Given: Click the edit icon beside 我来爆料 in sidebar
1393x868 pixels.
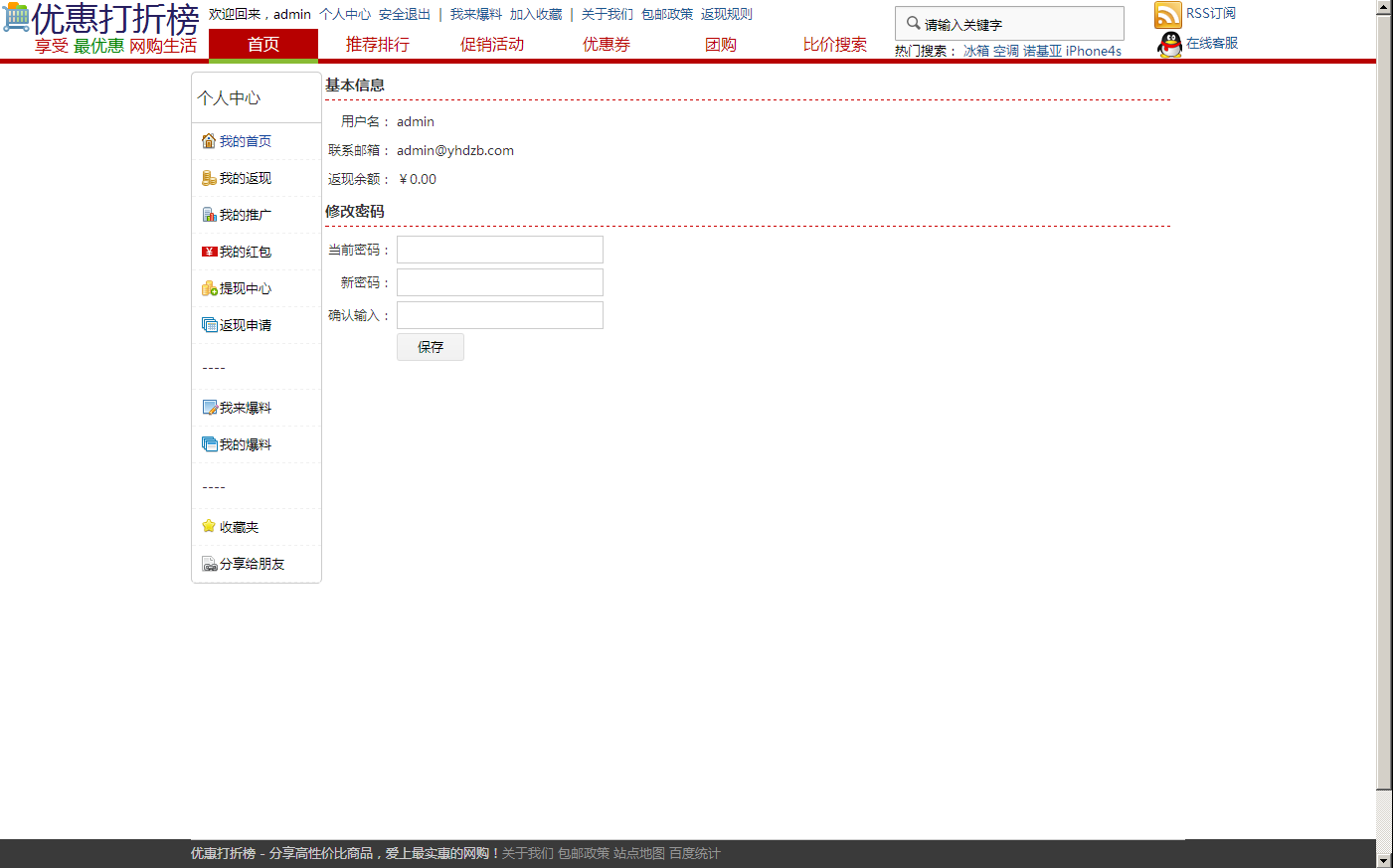Looking at the screenshot, I should [209, 408].
